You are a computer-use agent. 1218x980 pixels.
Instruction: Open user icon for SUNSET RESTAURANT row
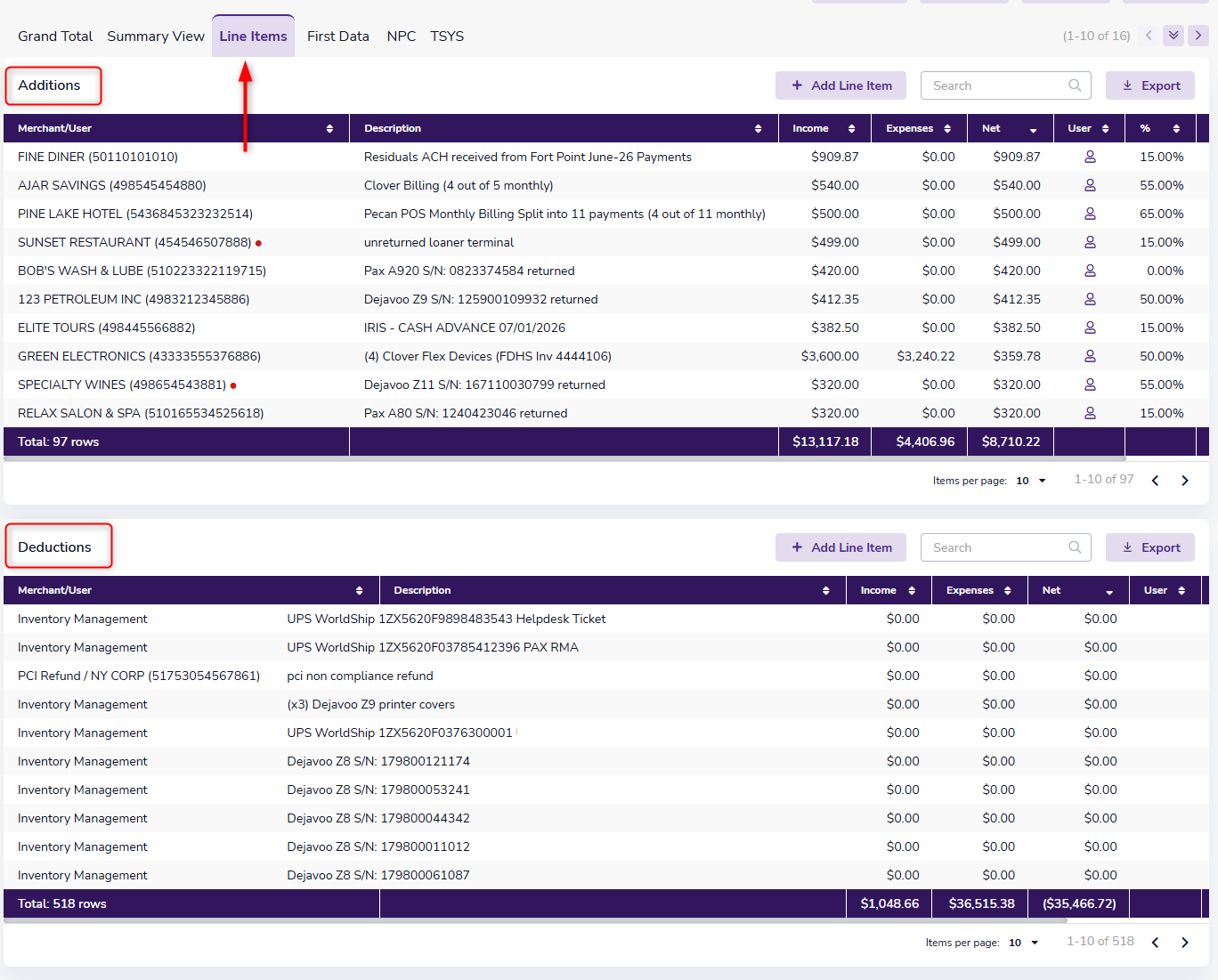coord(1090,242)
